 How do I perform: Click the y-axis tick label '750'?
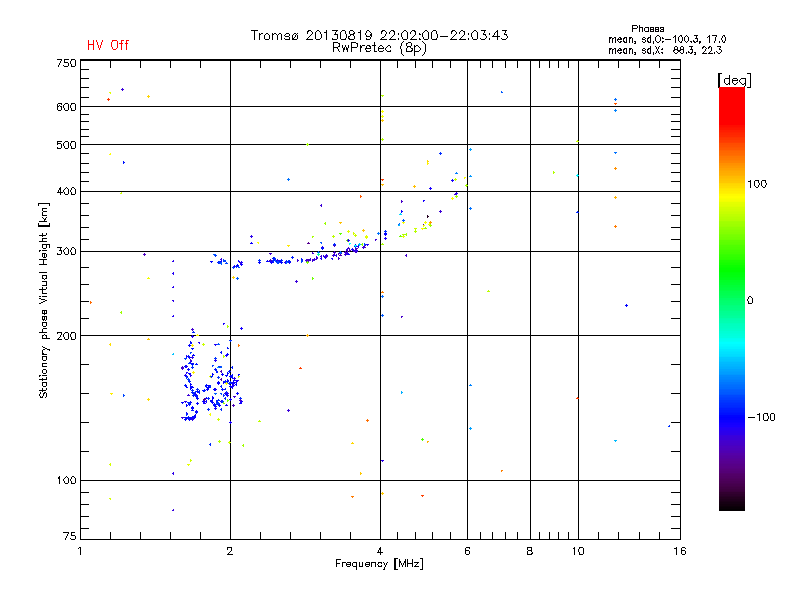[x=66, y=63]
